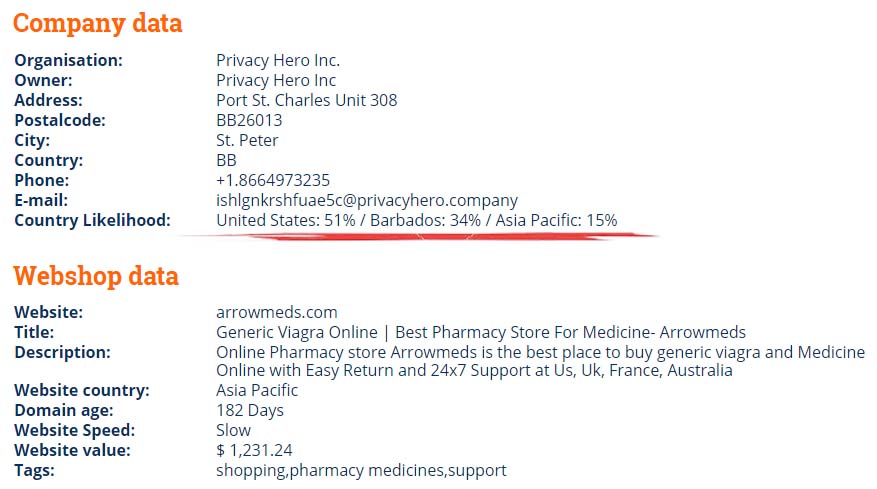Click the phone number +1.8664973235

coord(273,180)
